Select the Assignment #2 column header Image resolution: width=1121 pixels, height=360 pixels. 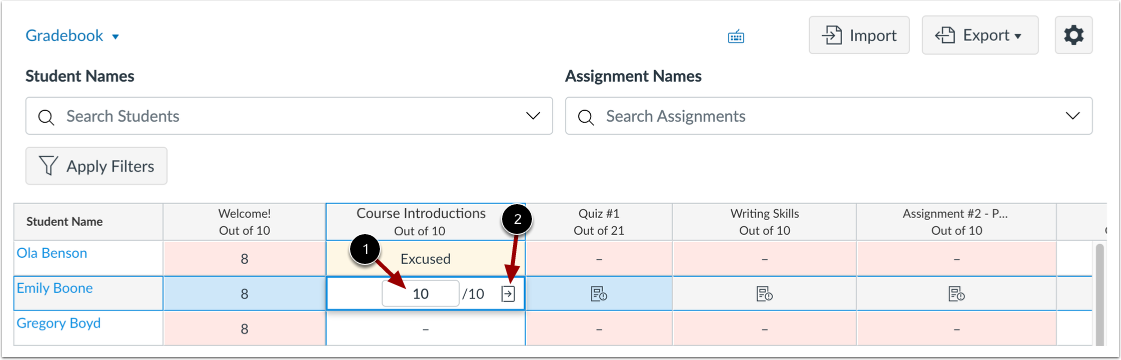[957, 221]
